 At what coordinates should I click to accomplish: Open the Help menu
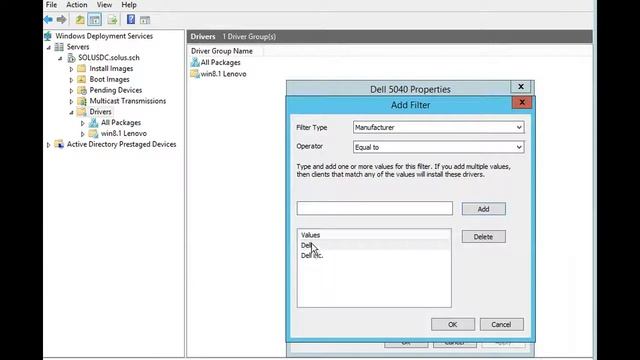click(x=129, y=5)
